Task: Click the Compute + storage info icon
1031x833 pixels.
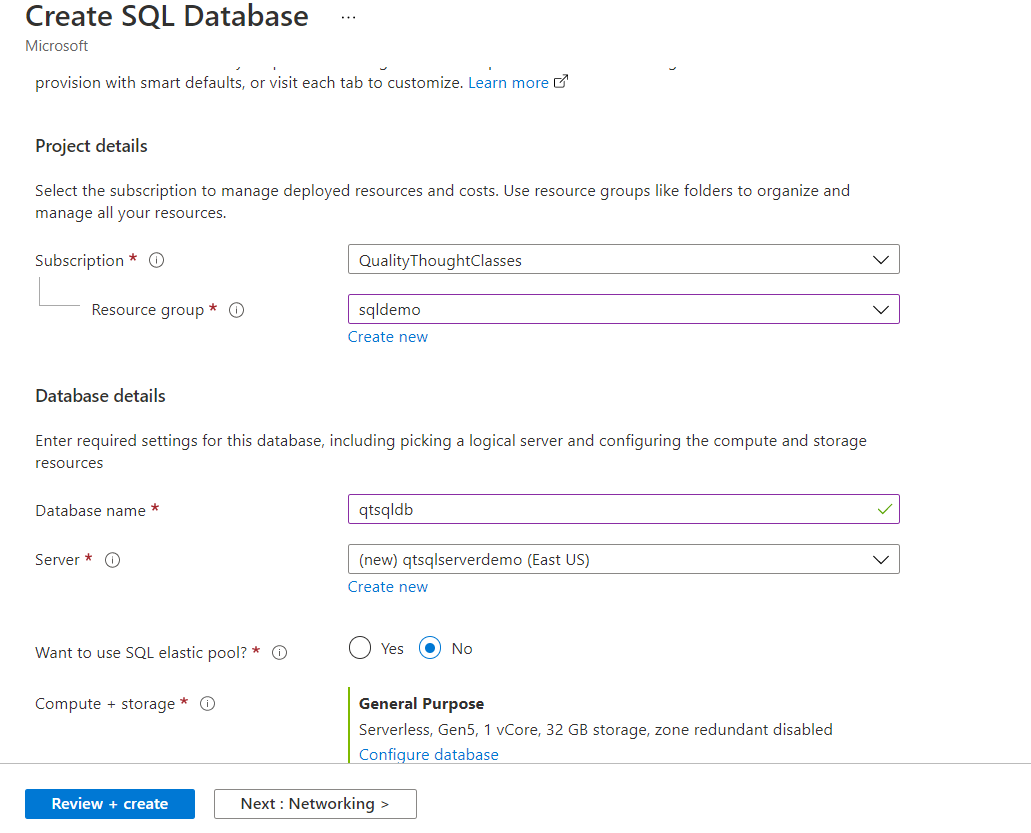Action: tap(207, 704)
